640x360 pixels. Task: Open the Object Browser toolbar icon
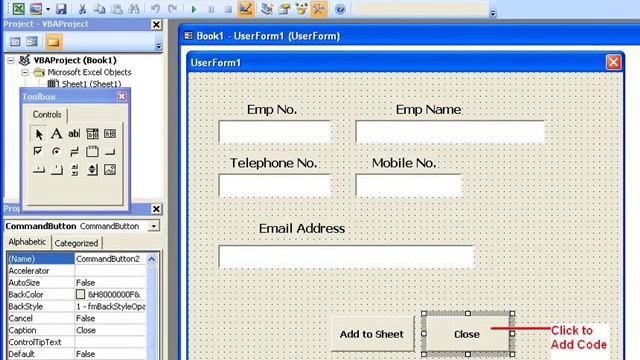click(x=302, y=9)
